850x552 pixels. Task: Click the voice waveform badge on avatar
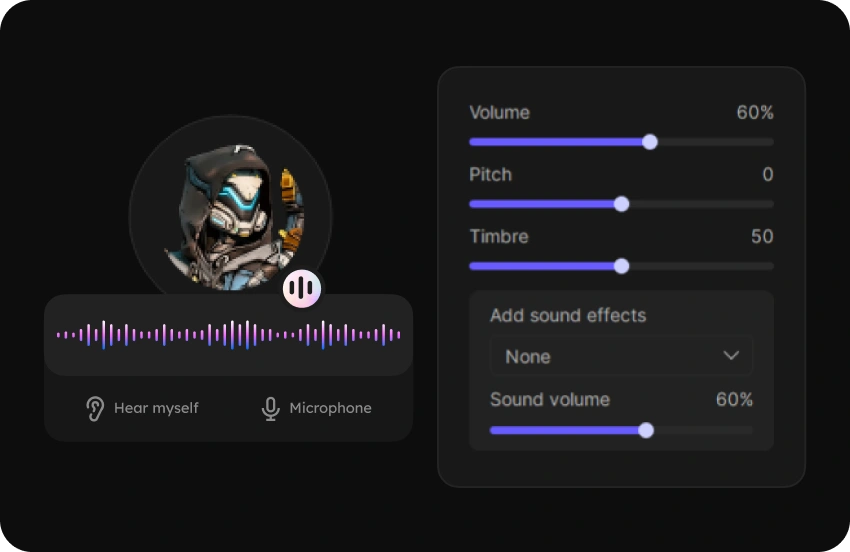301,289
